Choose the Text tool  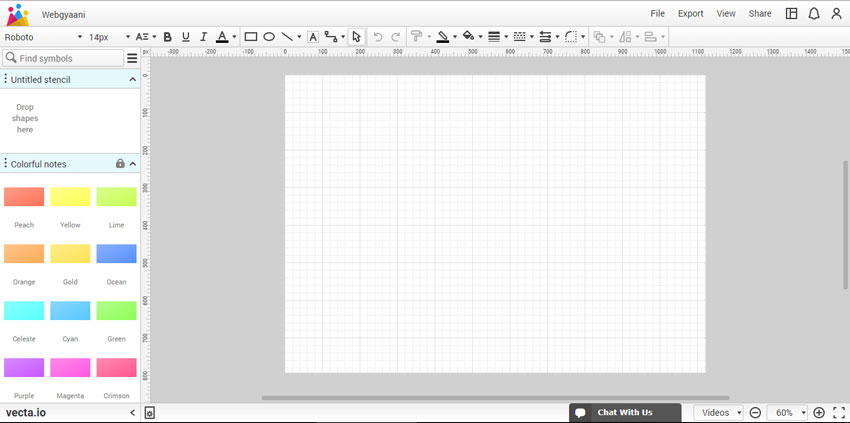[x=313, y=37]
